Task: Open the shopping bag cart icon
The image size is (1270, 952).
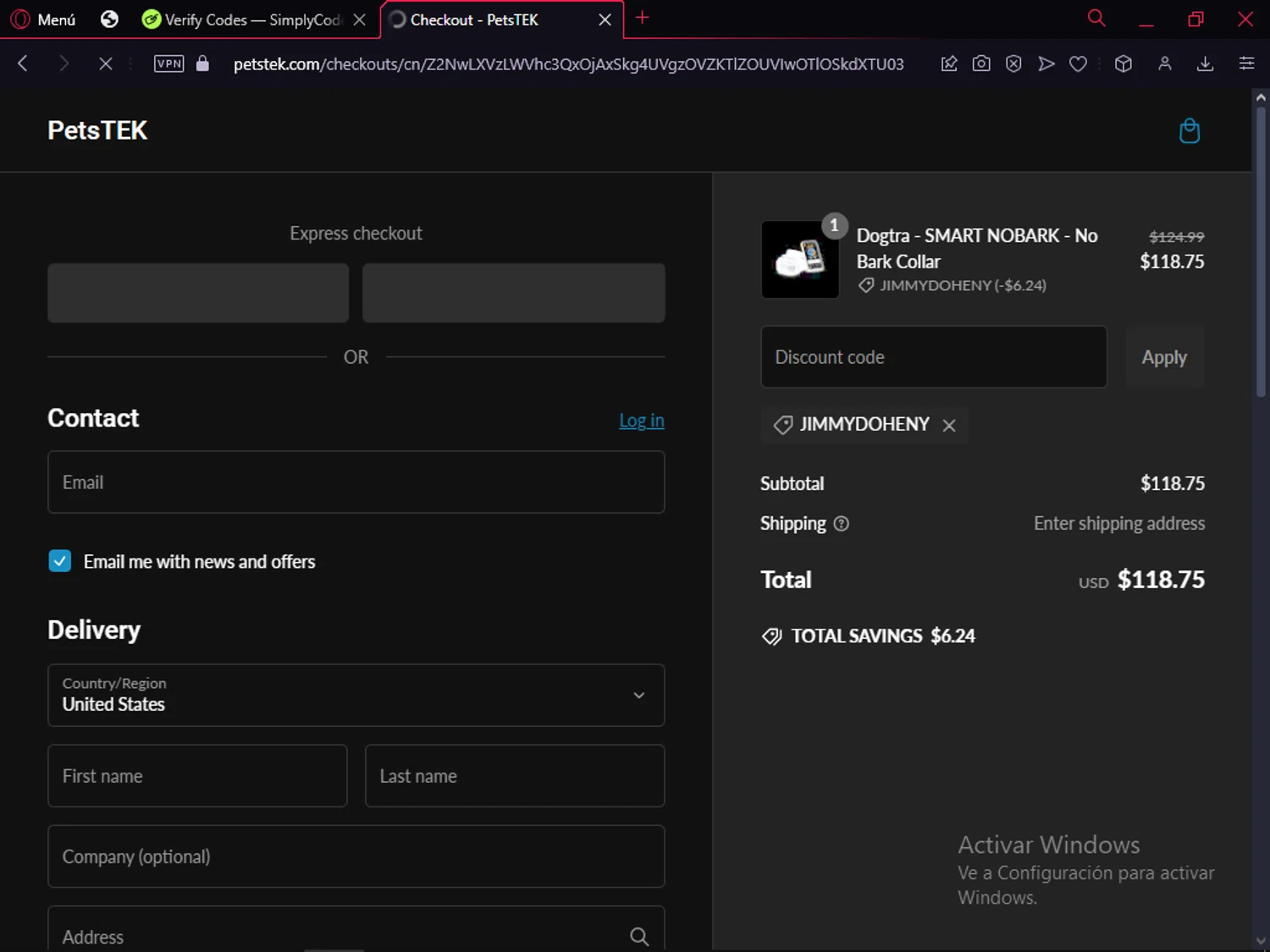Action: point(1190,131)
